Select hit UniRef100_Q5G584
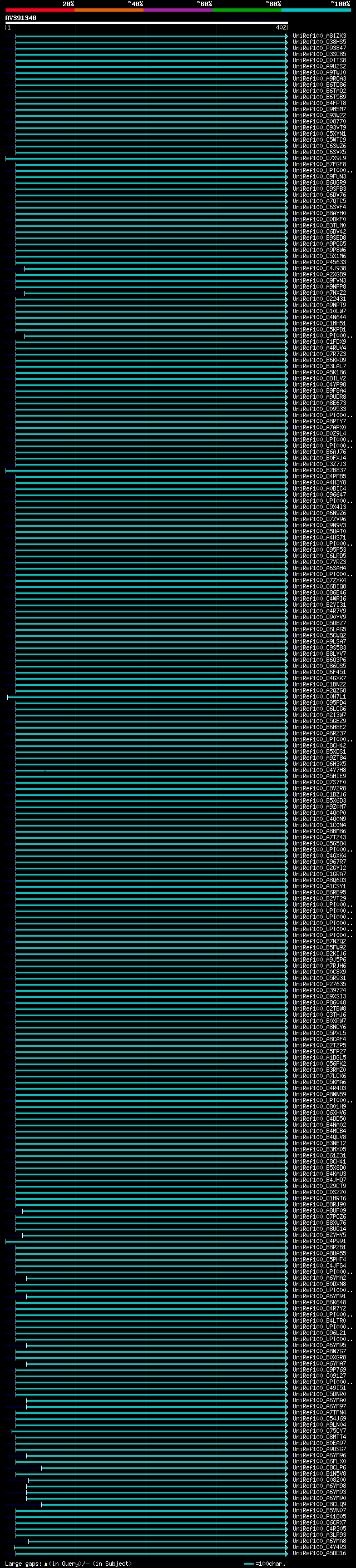This screenshot has width=356, height=1568. coord(319,843)
